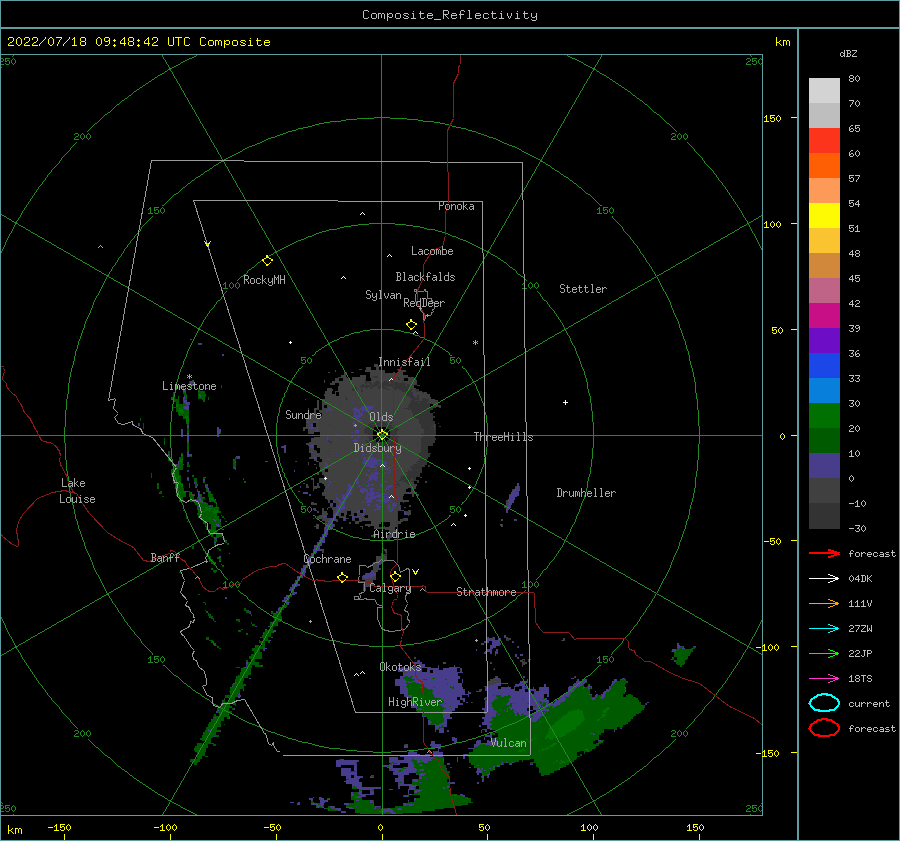Image resolution: width=900 pixels, height=841 pixels.
Task: Click the 51 dBZ yellow color swatch
Action: (824, 216)
